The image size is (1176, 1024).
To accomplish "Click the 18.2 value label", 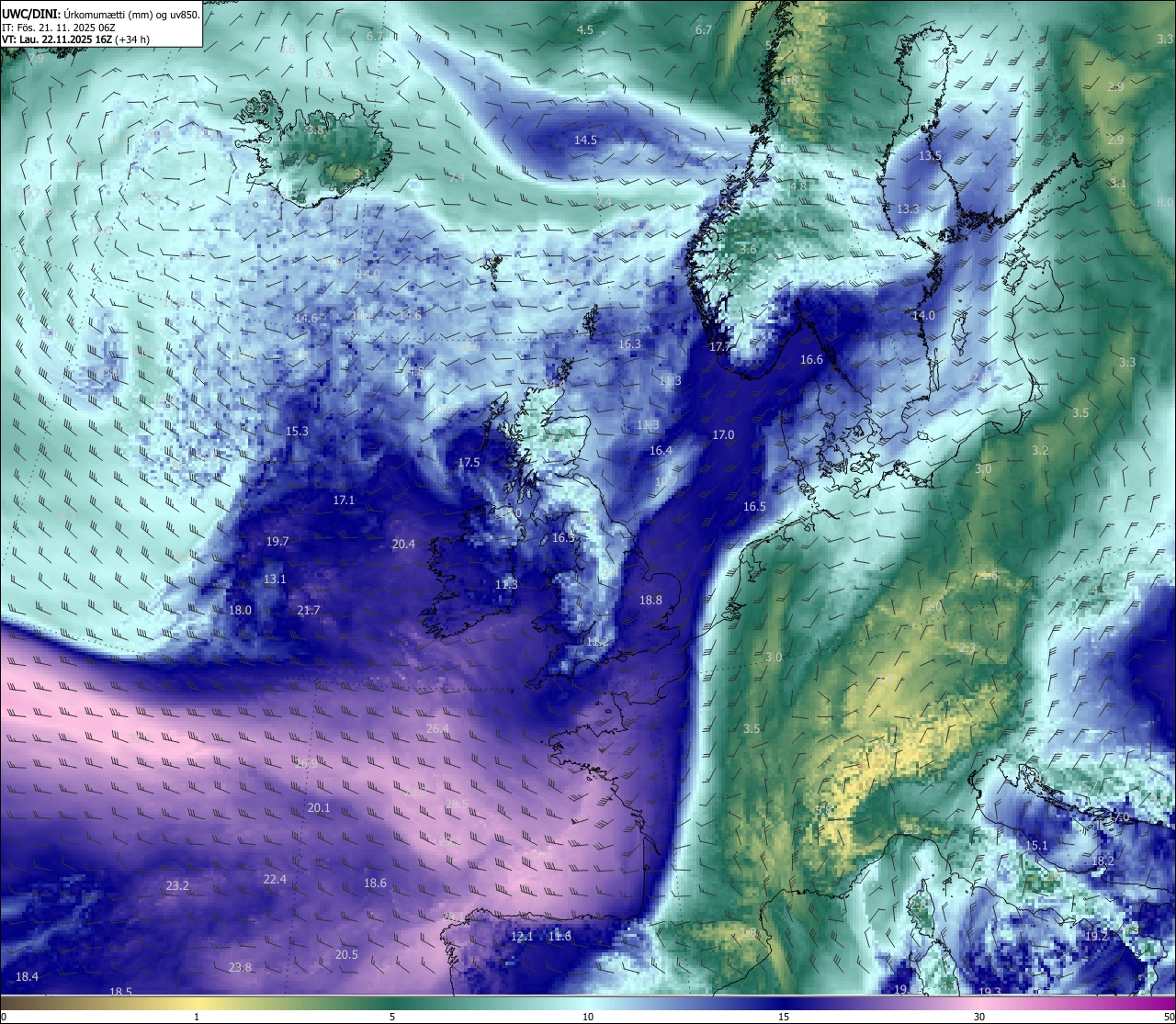I will coord(1102,861).
